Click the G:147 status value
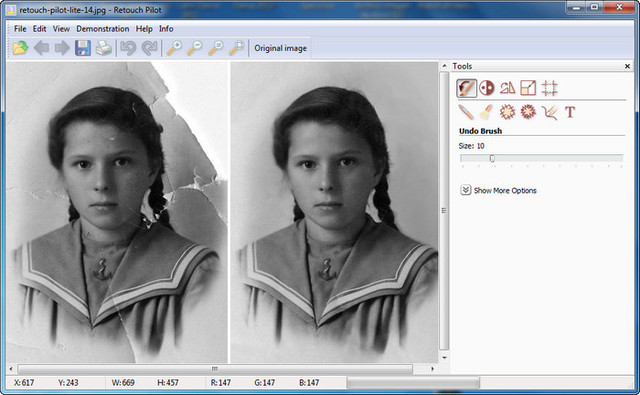 (x=264, y=383)
